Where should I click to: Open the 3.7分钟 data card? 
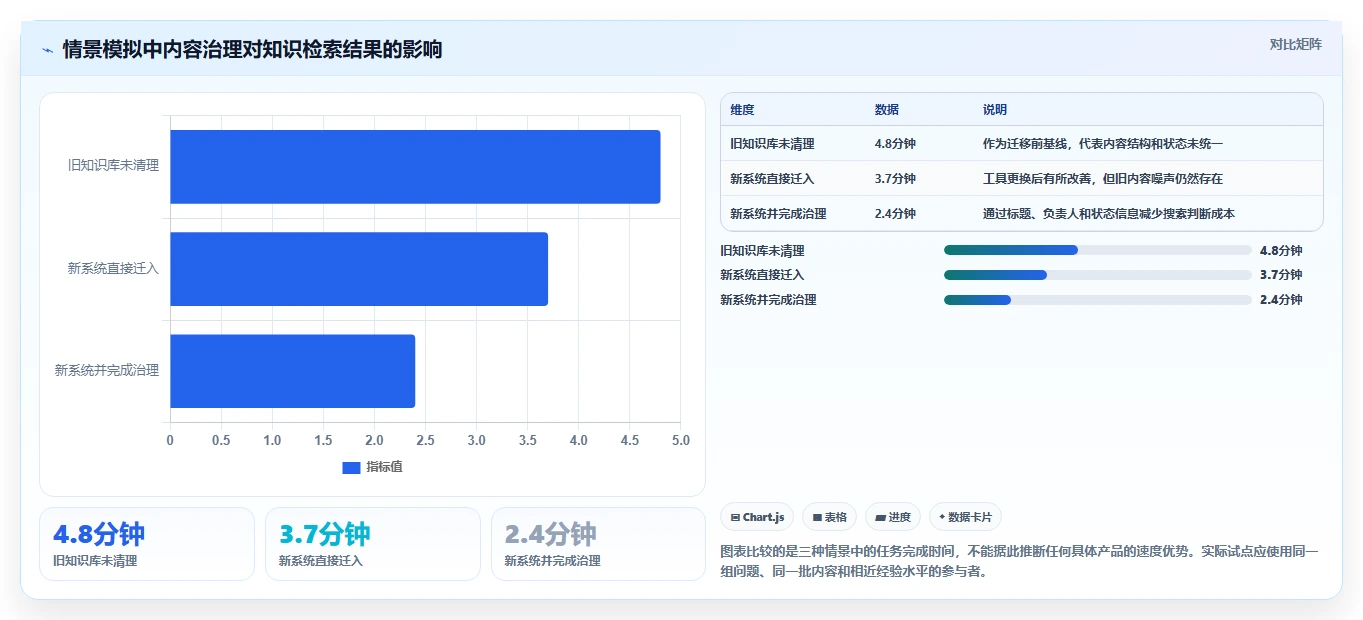coord(373,544)
